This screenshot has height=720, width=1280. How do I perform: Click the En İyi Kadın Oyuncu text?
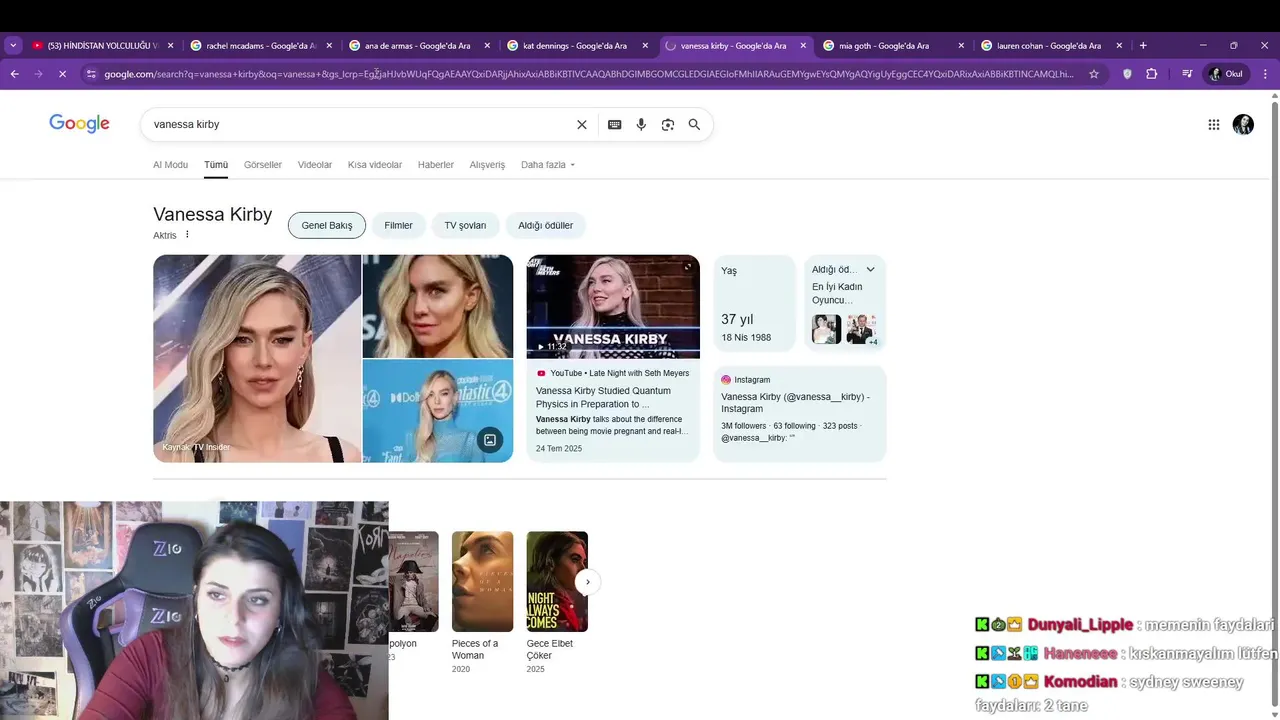tap(837, 293)
